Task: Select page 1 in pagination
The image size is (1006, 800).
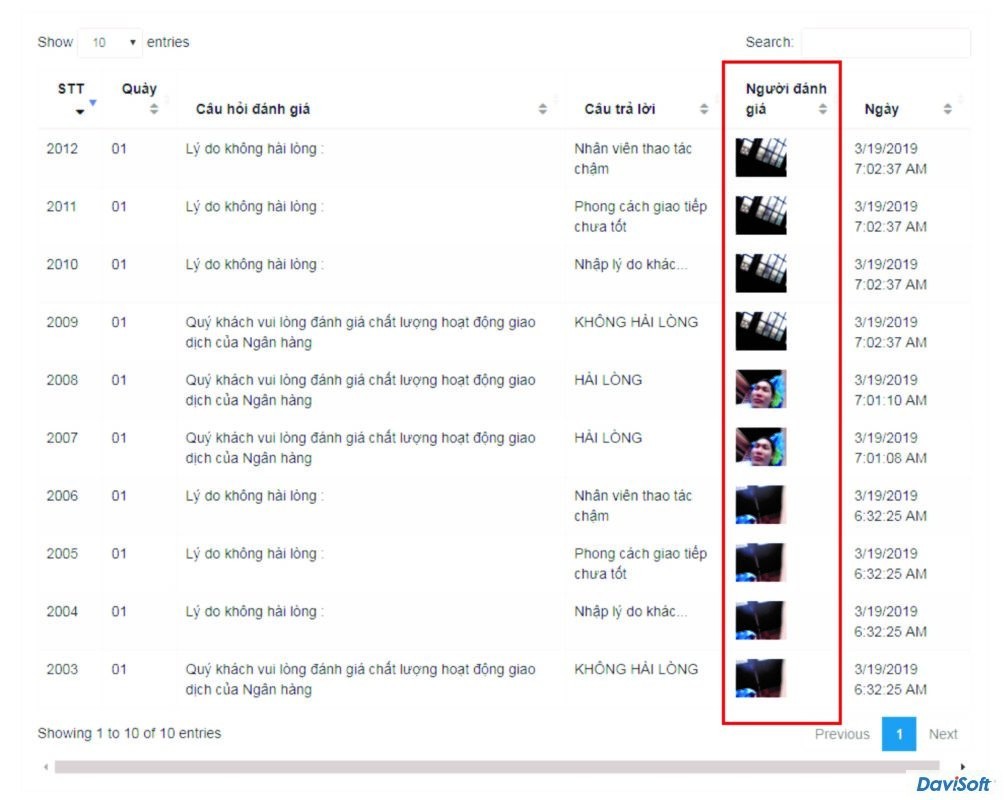Action: [x=898, y=734]
